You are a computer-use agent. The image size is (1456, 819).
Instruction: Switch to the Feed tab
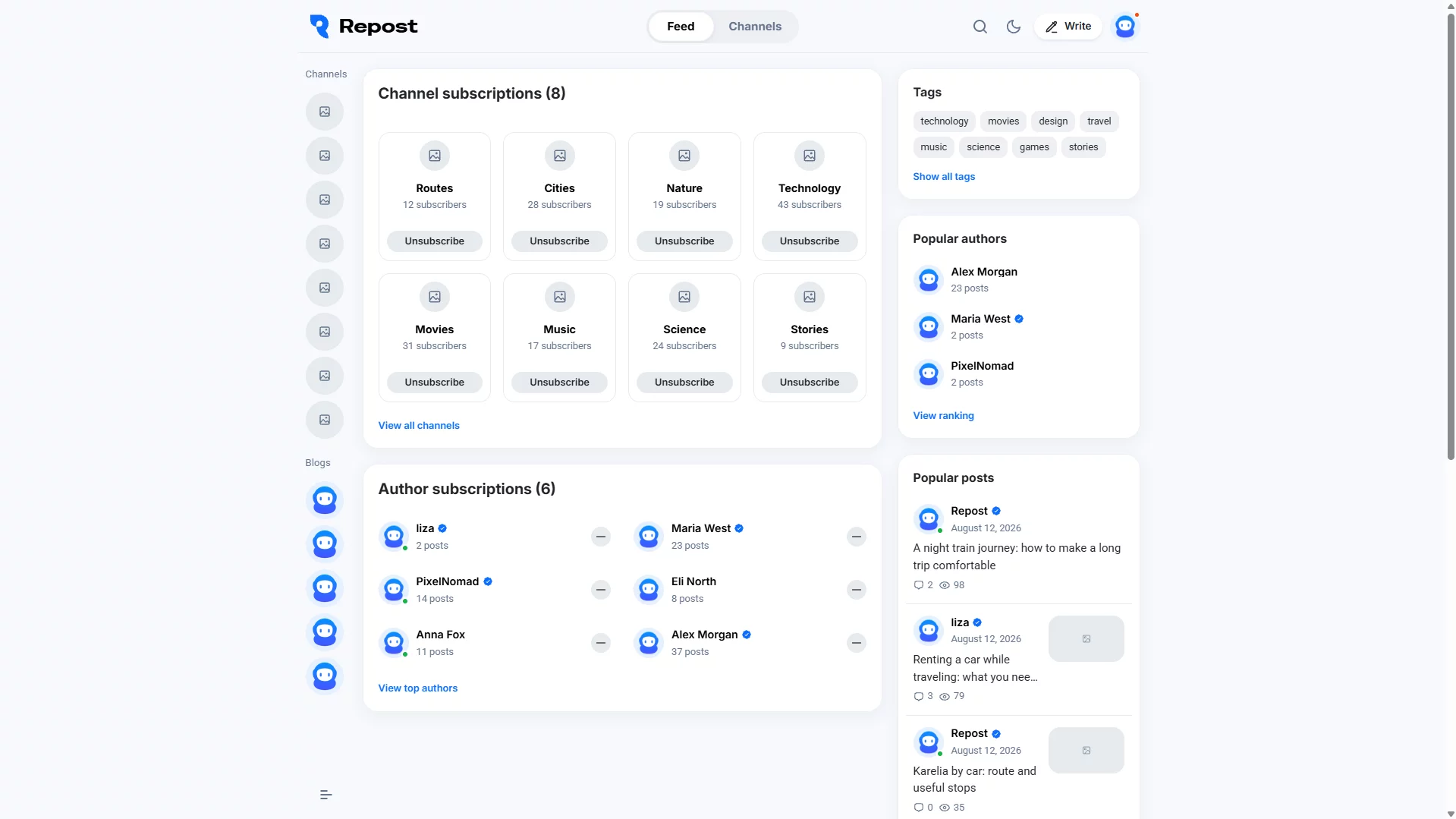[x=681, y=27]
